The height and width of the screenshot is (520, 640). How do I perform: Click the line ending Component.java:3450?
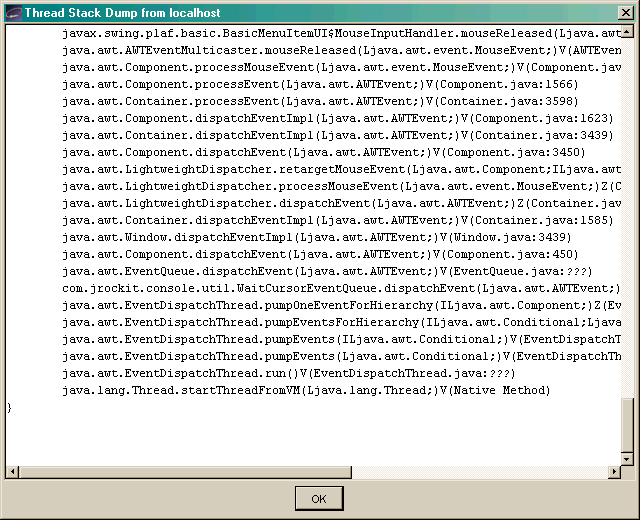pos(324,153)
